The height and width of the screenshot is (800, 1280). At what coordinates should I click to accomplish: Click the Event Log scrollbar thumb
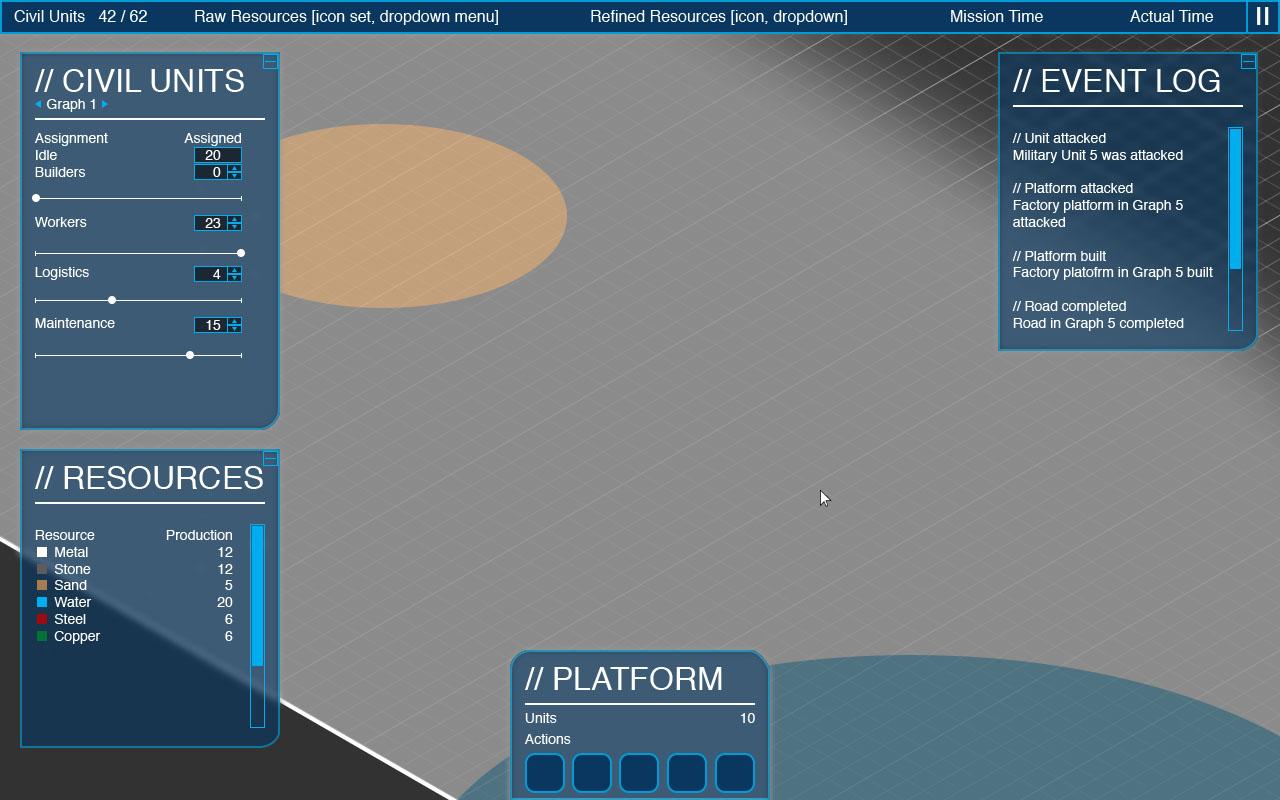tap(1235, 198)
